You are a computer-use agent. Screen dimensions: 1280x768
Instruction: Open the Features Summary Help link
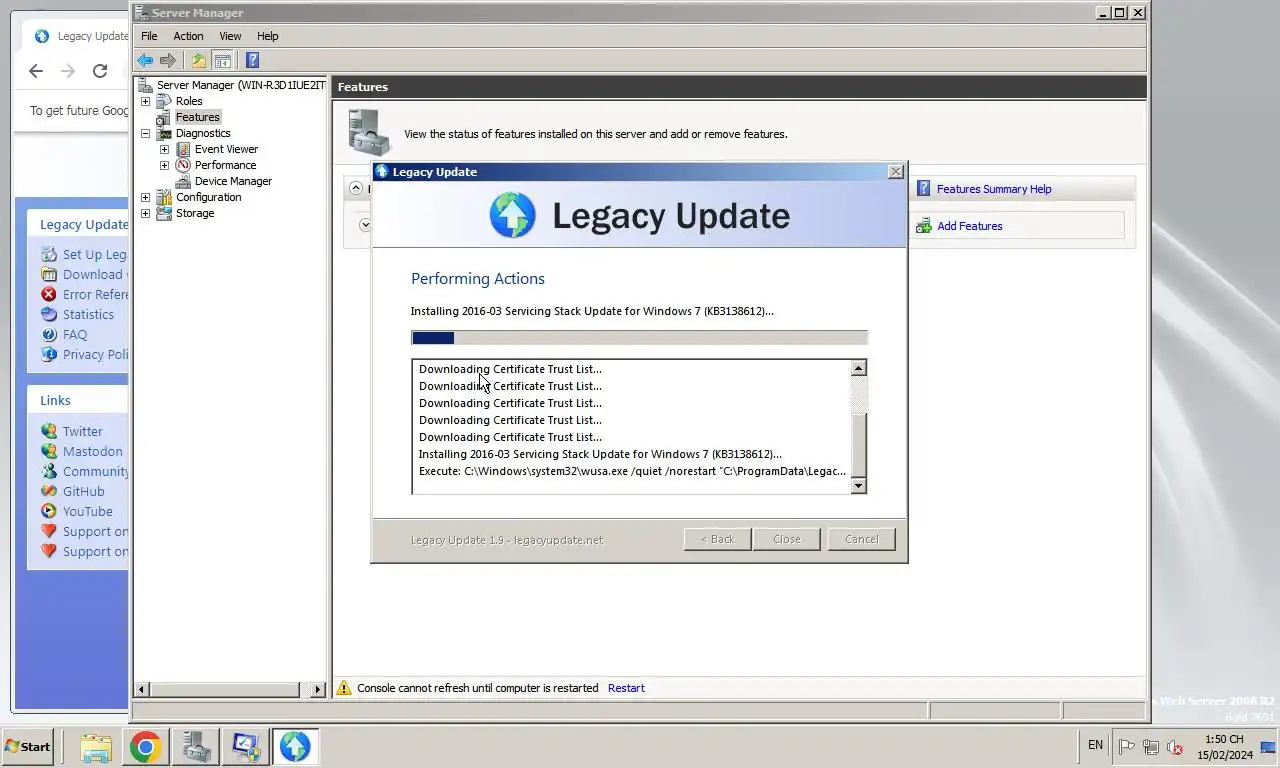click(x=994, y=189)
